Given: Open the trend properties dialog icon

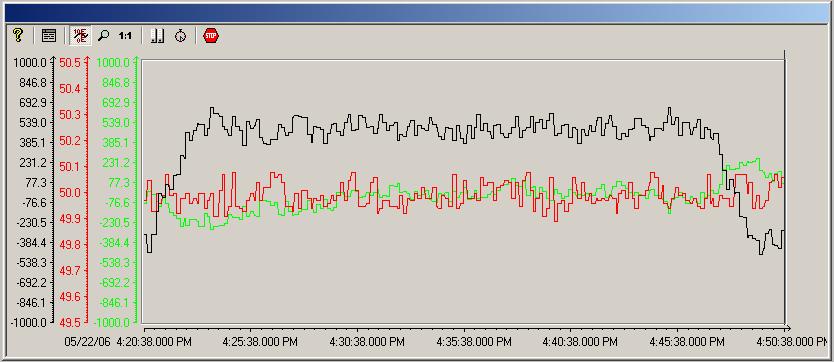Looking at the screenshot, I should (48, 36).
